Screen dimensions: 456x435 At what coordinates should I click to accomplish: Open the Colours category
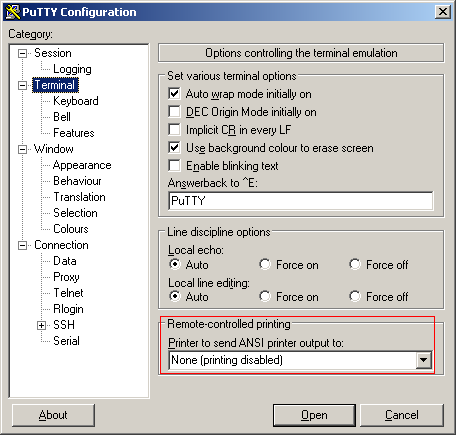point(71,229)
